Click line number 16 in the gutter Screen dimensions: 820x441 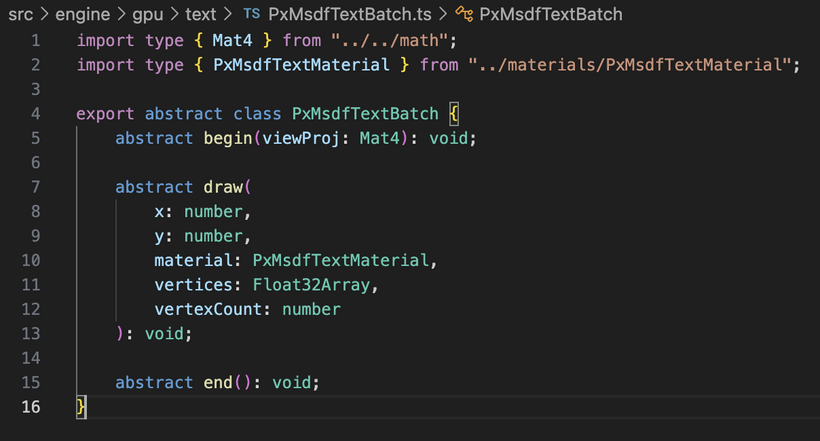pos(30,407)
